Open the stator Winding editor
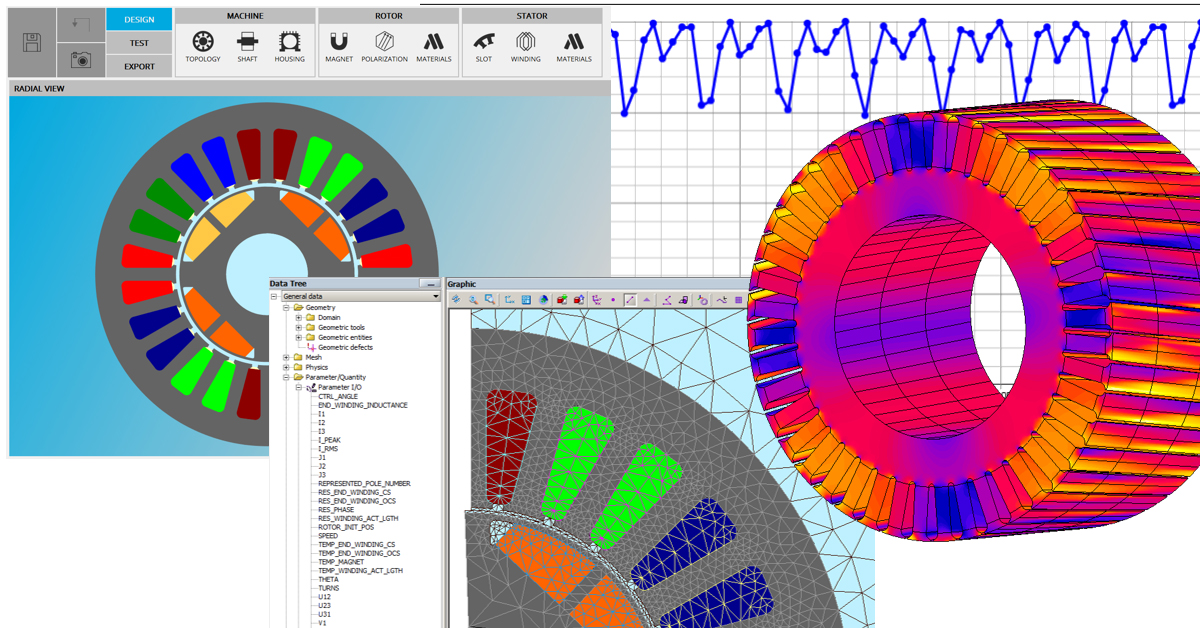Screen dimensions: 1200x628 click(x=526, y=47)
